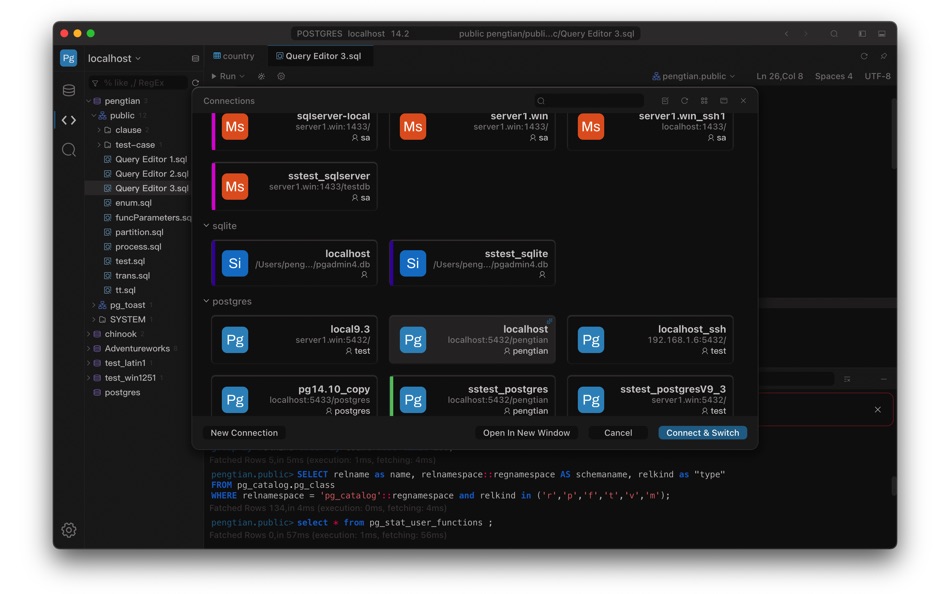The height and width of the screenshot is (594, 950).
Task: Select the sstest_postgres connection card
Action: click(472, 396)
